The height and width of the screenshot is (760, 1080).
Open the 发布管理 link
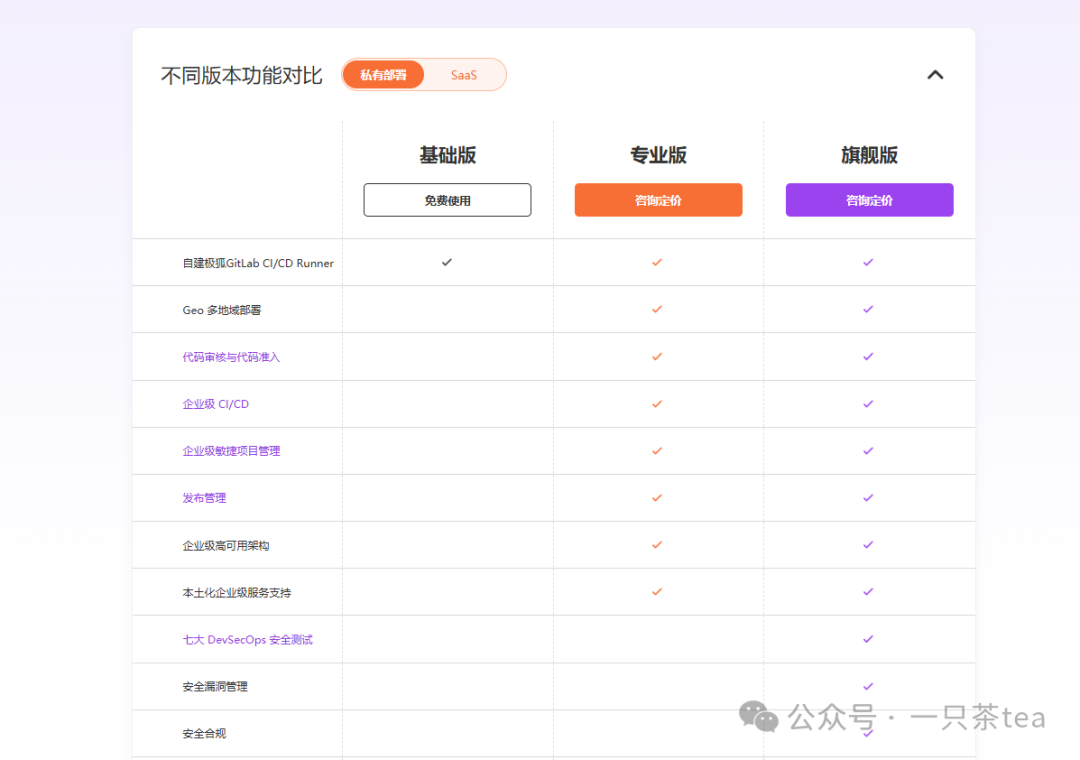[204, 497]
